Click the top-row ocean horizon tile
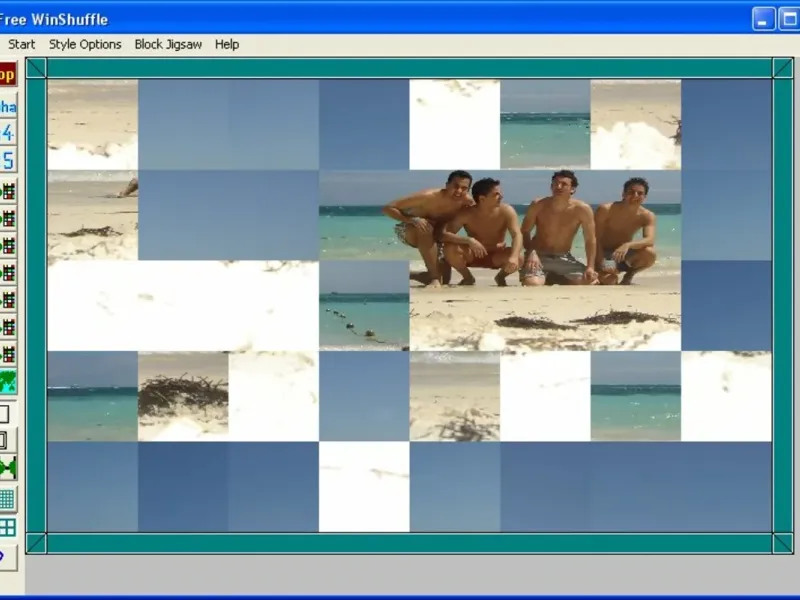 [545, 124]
